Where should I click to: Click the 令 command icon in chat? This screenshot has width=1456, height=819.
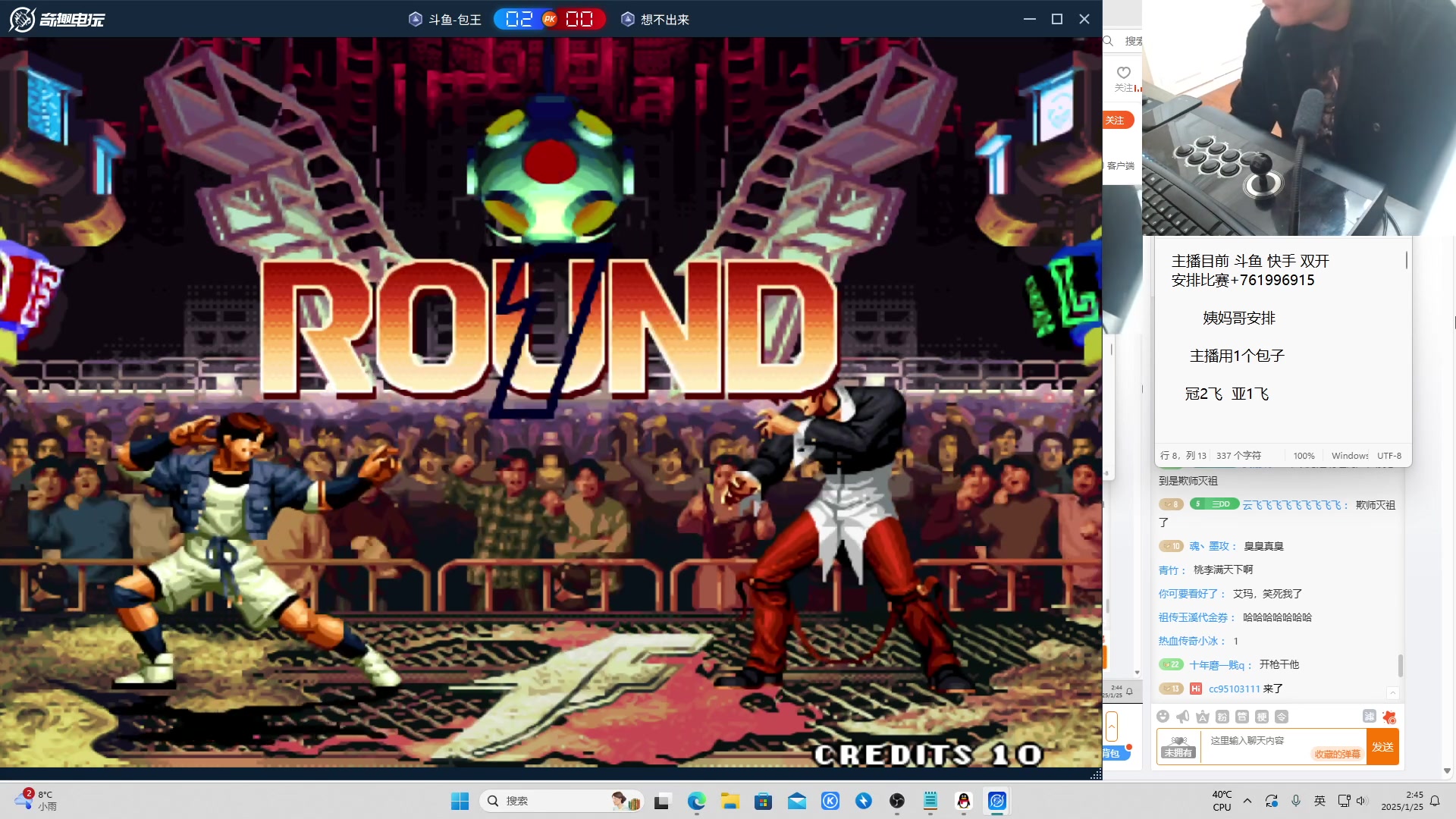tap(1282, 717)
